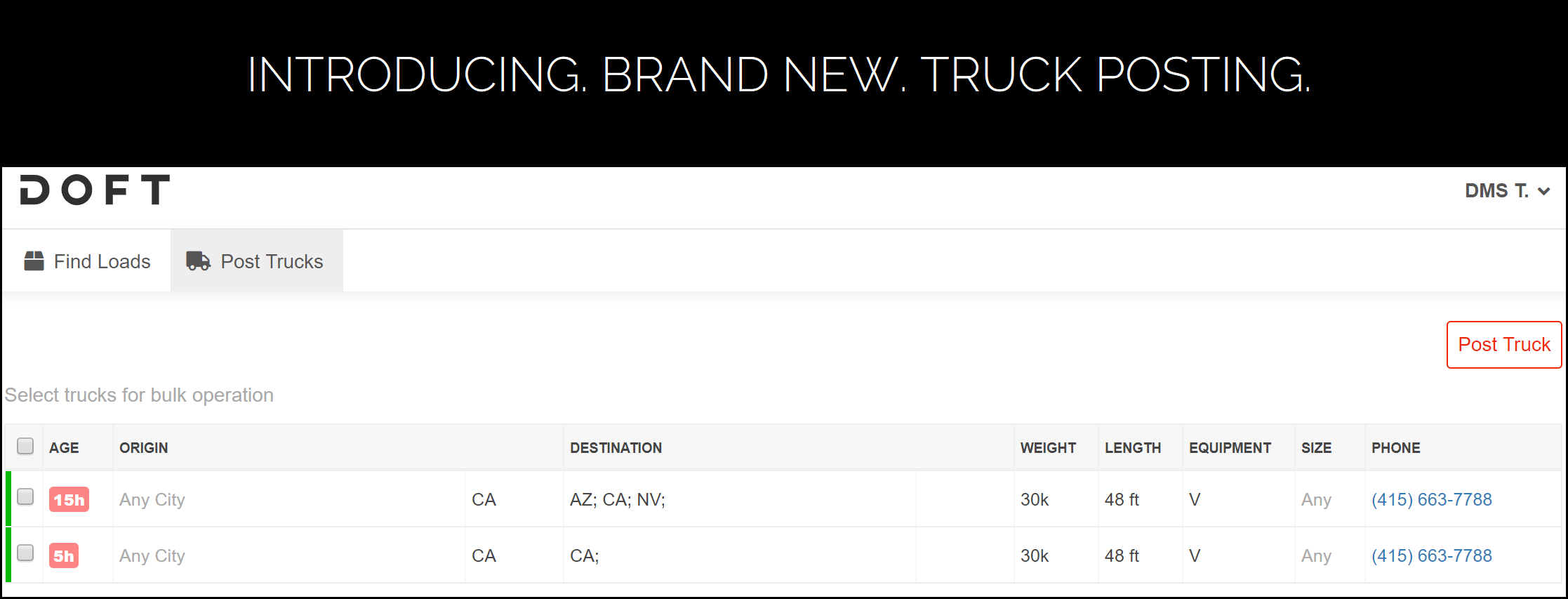This screenshot has width=1568, height=599.
Task: Expand the DMS T. user dropdown chevron
Action: coord(1543,191)
